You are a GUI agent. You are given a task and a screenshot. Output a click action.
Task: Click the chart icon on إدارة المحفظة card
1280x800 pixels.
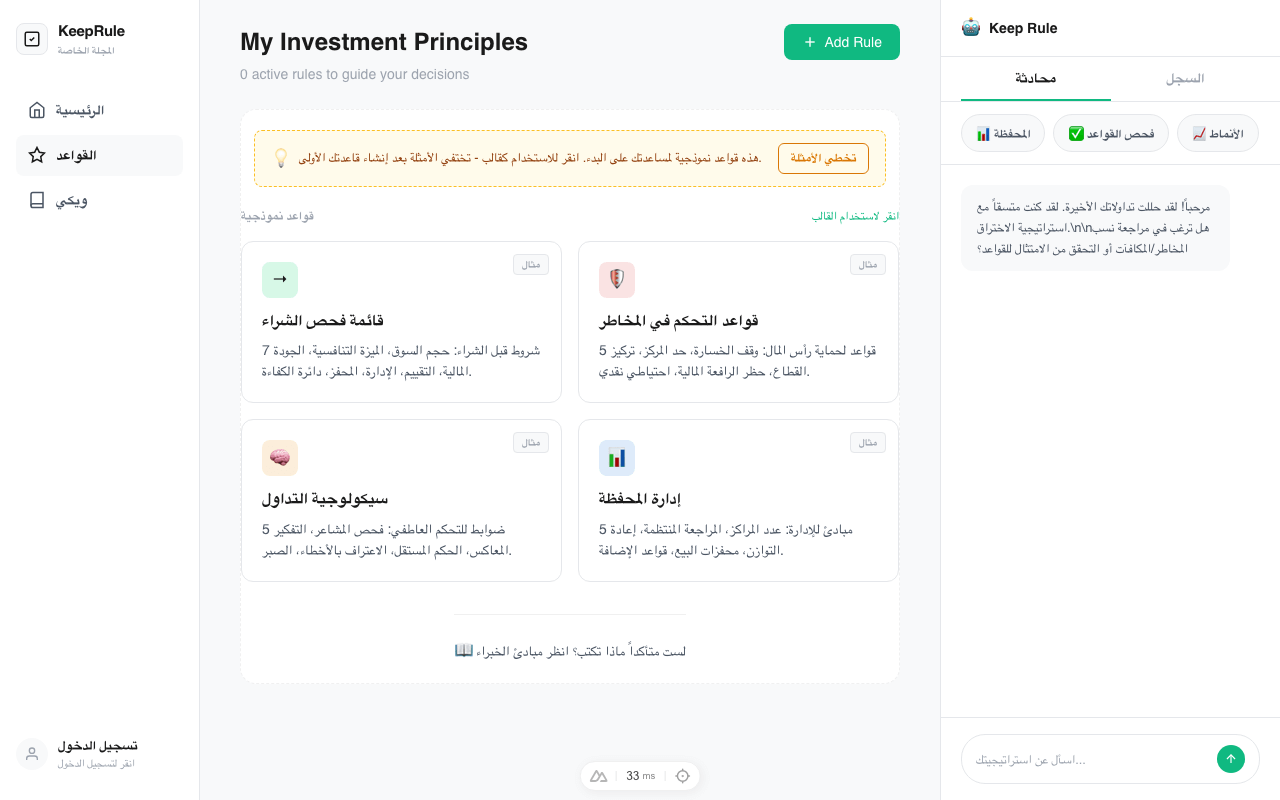click(x=617, y=457)
